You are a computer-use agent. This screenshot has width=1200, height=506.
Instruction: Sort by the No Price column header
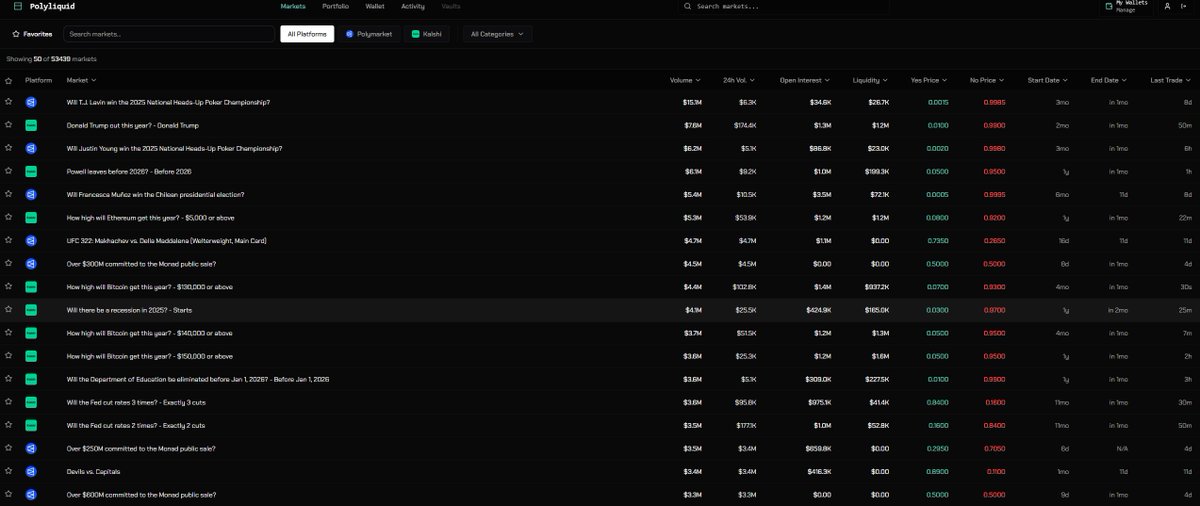click(x=987, y=80)
